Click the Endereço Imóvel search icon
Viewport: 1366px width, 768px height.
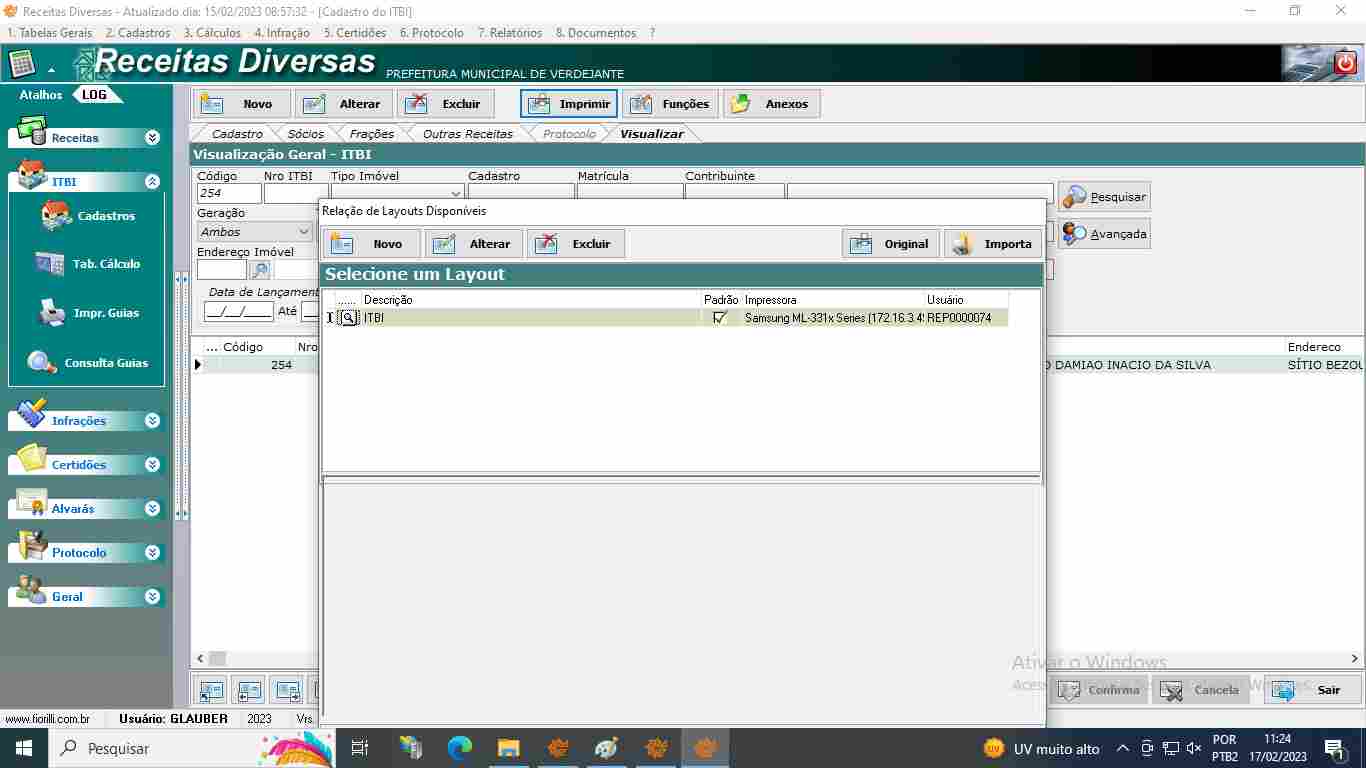tap(260, 270)
